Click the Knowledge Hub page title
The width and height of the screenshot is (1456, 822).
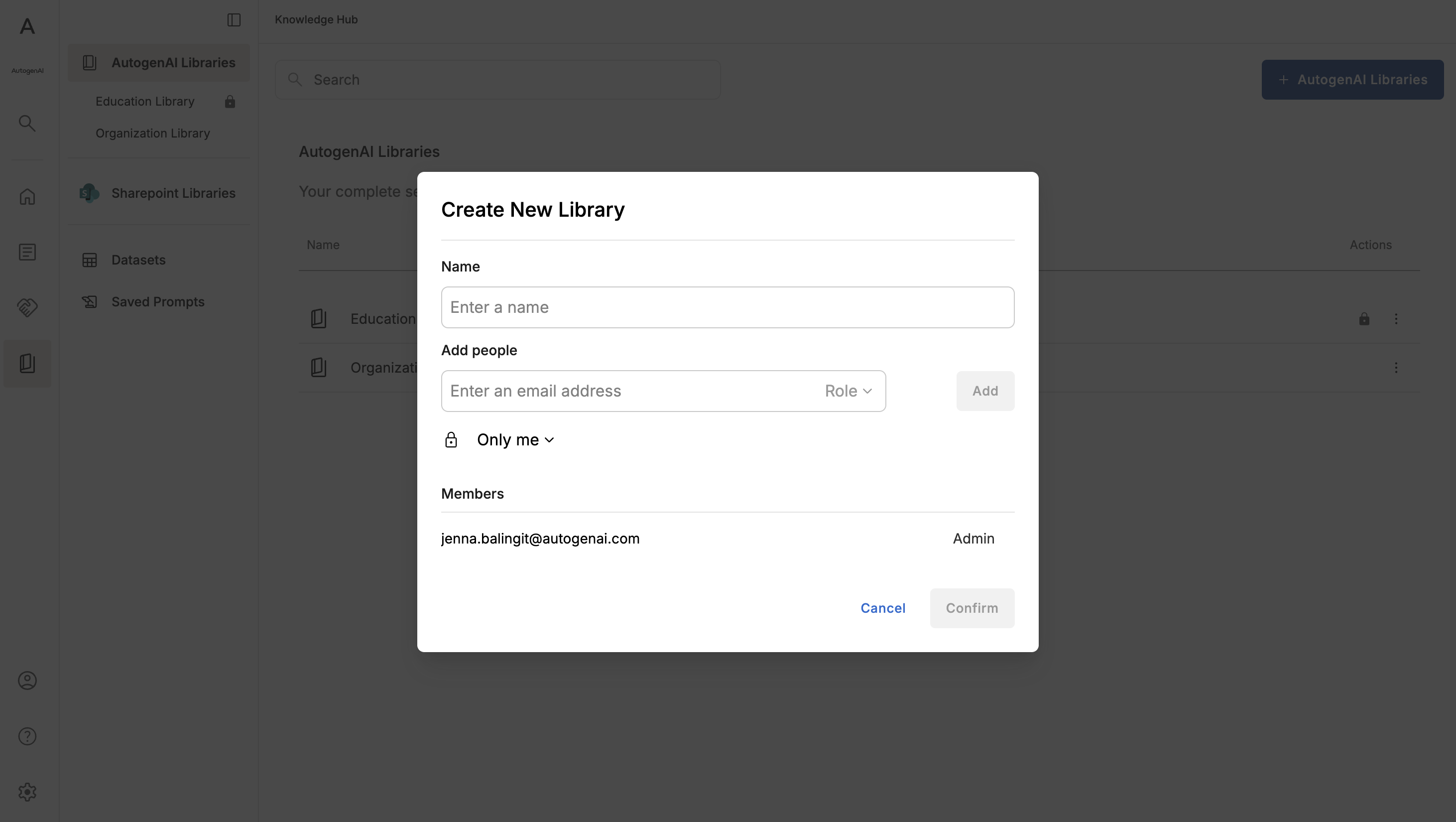click(x=316, y=20)
